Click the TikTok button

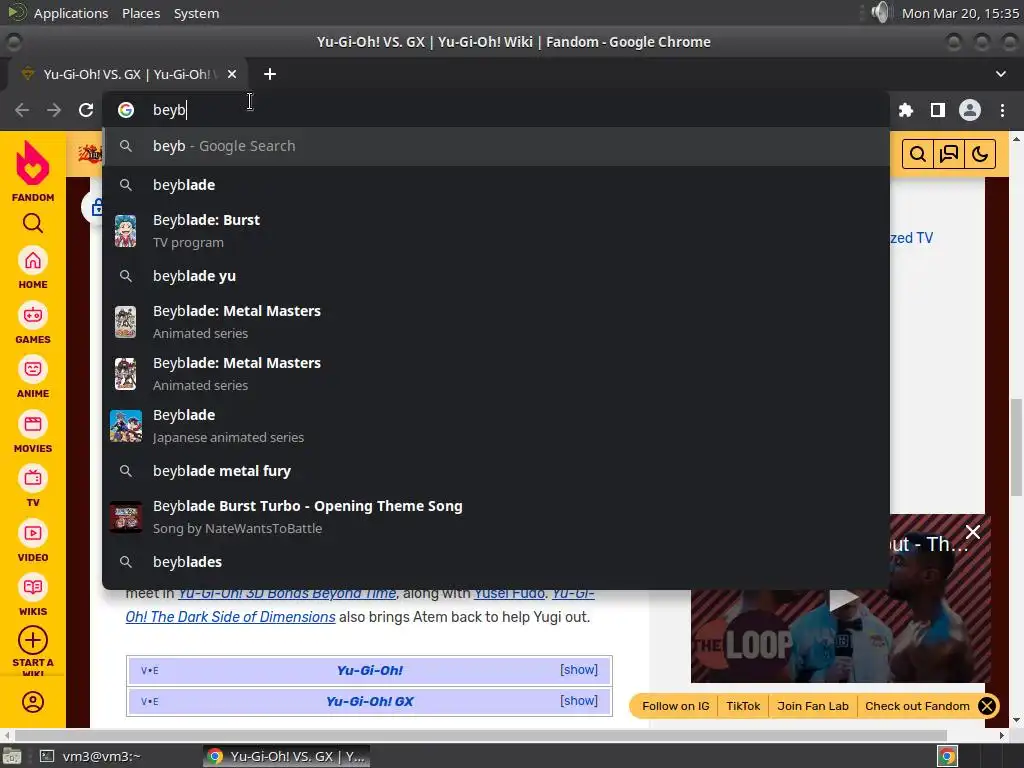tap(743, 706)
